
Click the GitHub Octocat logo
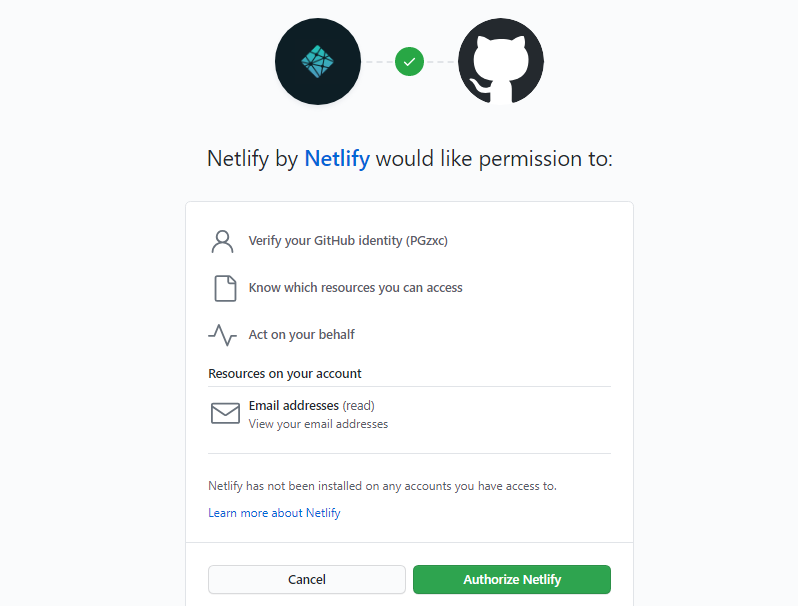pyautogui.click(x=501, y=62)
